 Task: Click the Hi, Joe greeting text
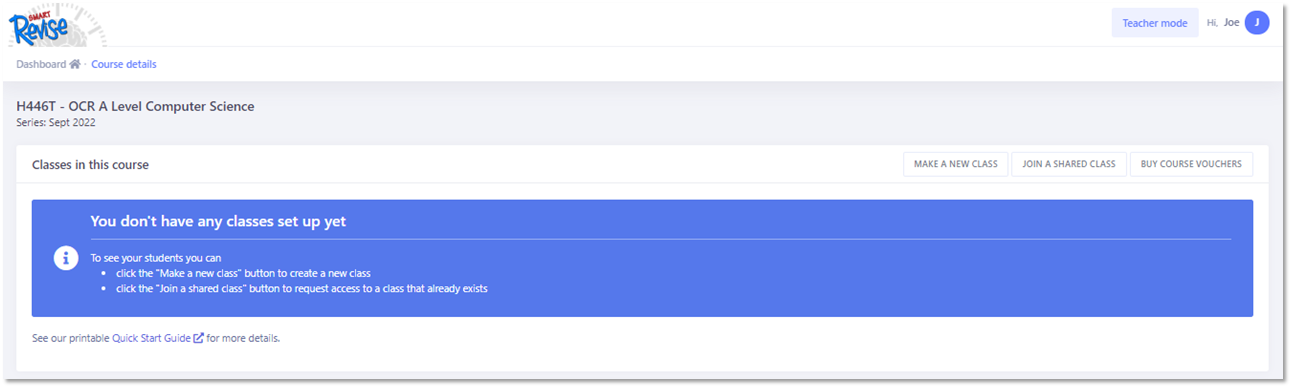(1223, 23)
